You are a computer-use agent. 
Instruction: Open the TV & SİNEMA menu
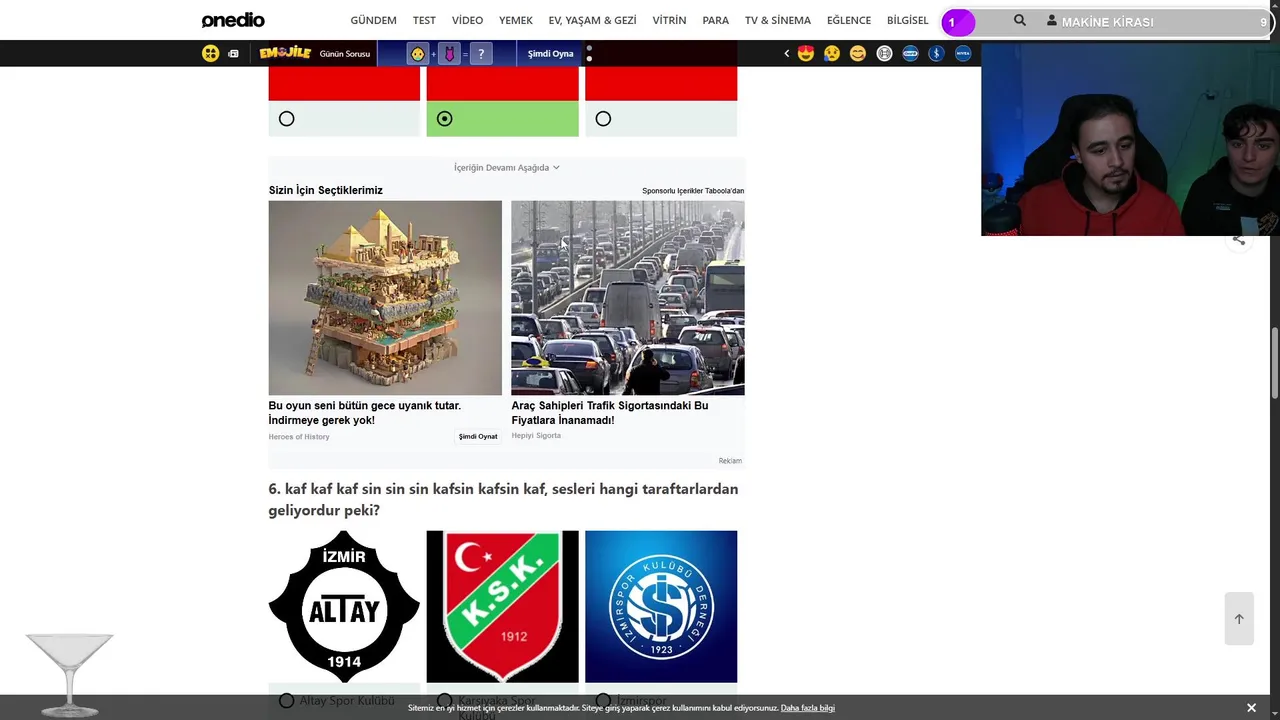point(778,20)
